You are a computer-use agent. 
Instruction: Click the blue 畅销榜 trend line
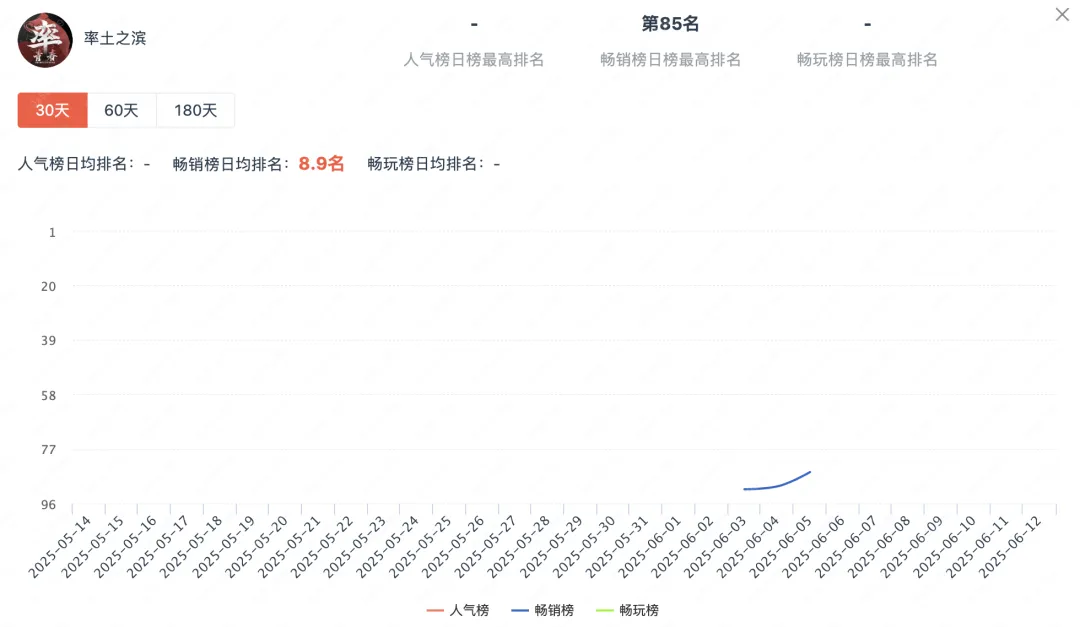click(780, 485)
